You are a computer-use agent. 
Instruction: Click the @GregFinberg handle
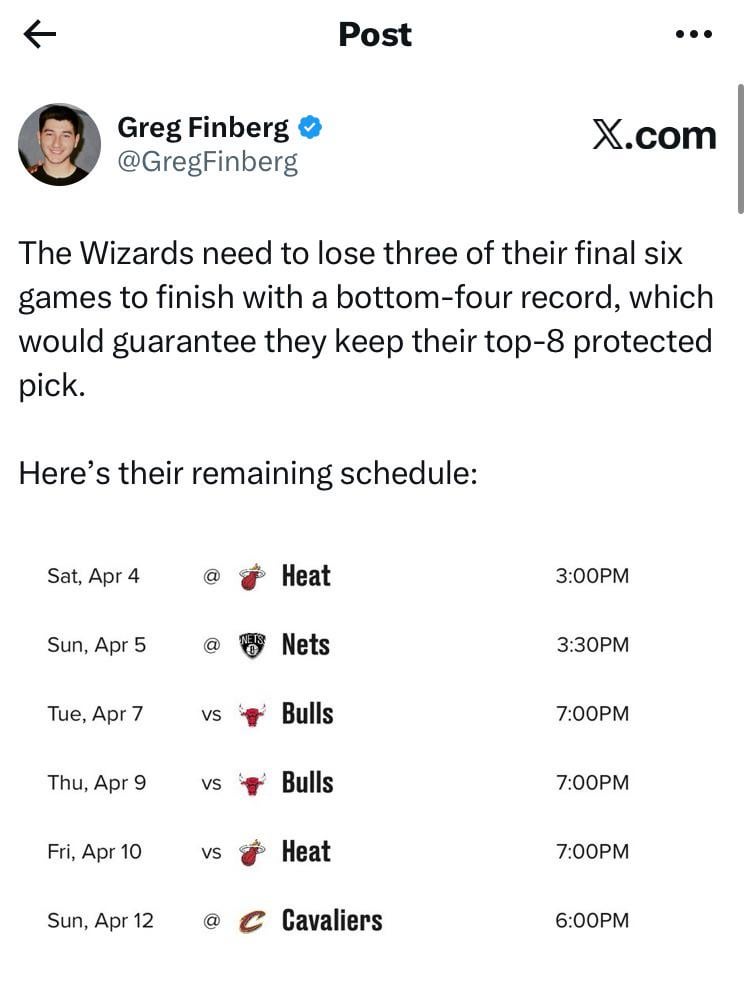(207, 161)
